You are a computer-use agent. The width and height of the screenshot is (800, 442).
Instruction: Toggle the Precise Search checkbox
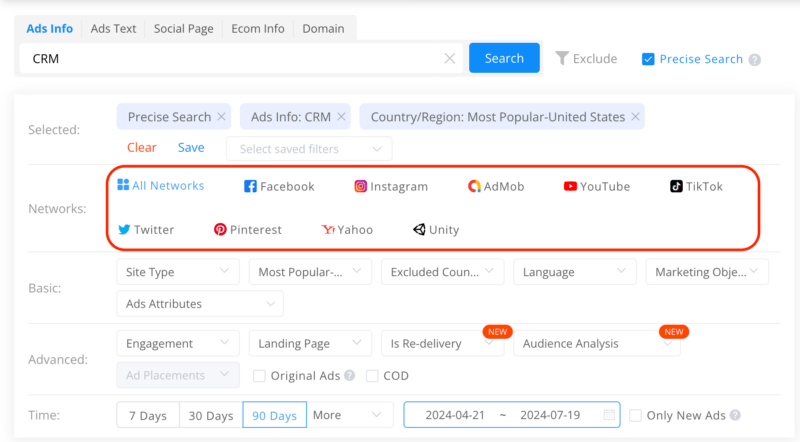coord(648,59)
